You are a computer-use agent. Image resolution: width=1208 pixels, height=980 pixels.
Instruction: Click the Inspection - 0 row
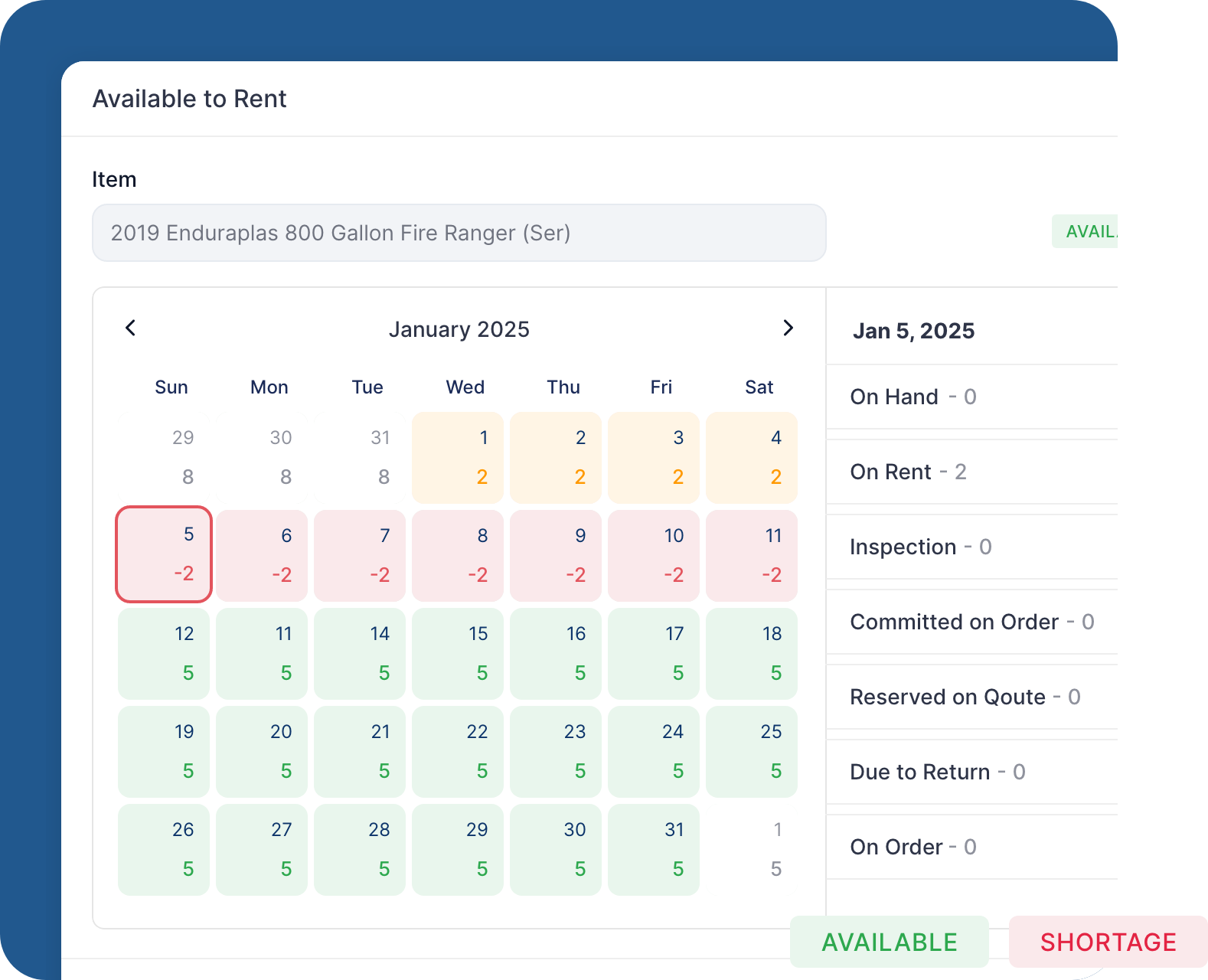pos(972,547)
